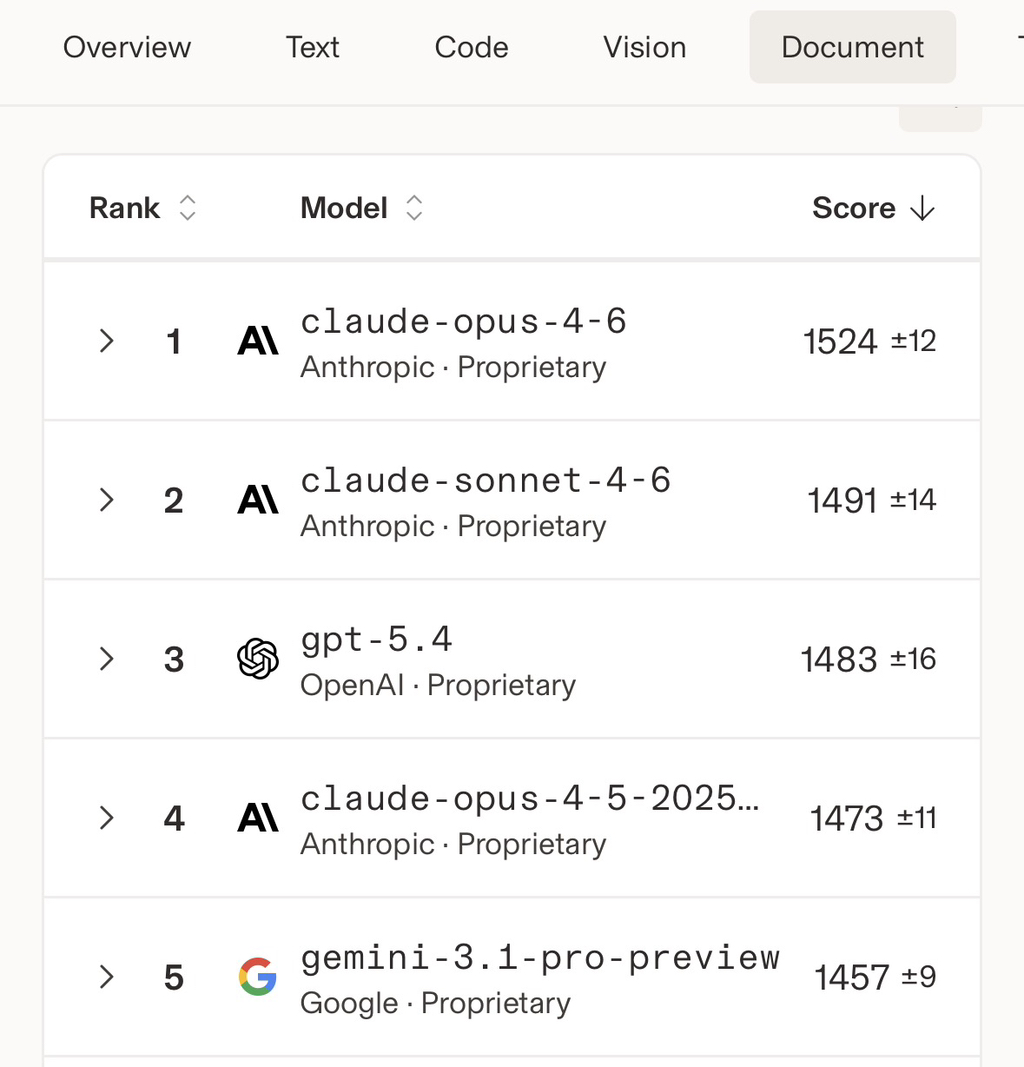Click the sort arrows next to Model
This screenshot has height=1067, width=1024.
[x=414, y=208]
